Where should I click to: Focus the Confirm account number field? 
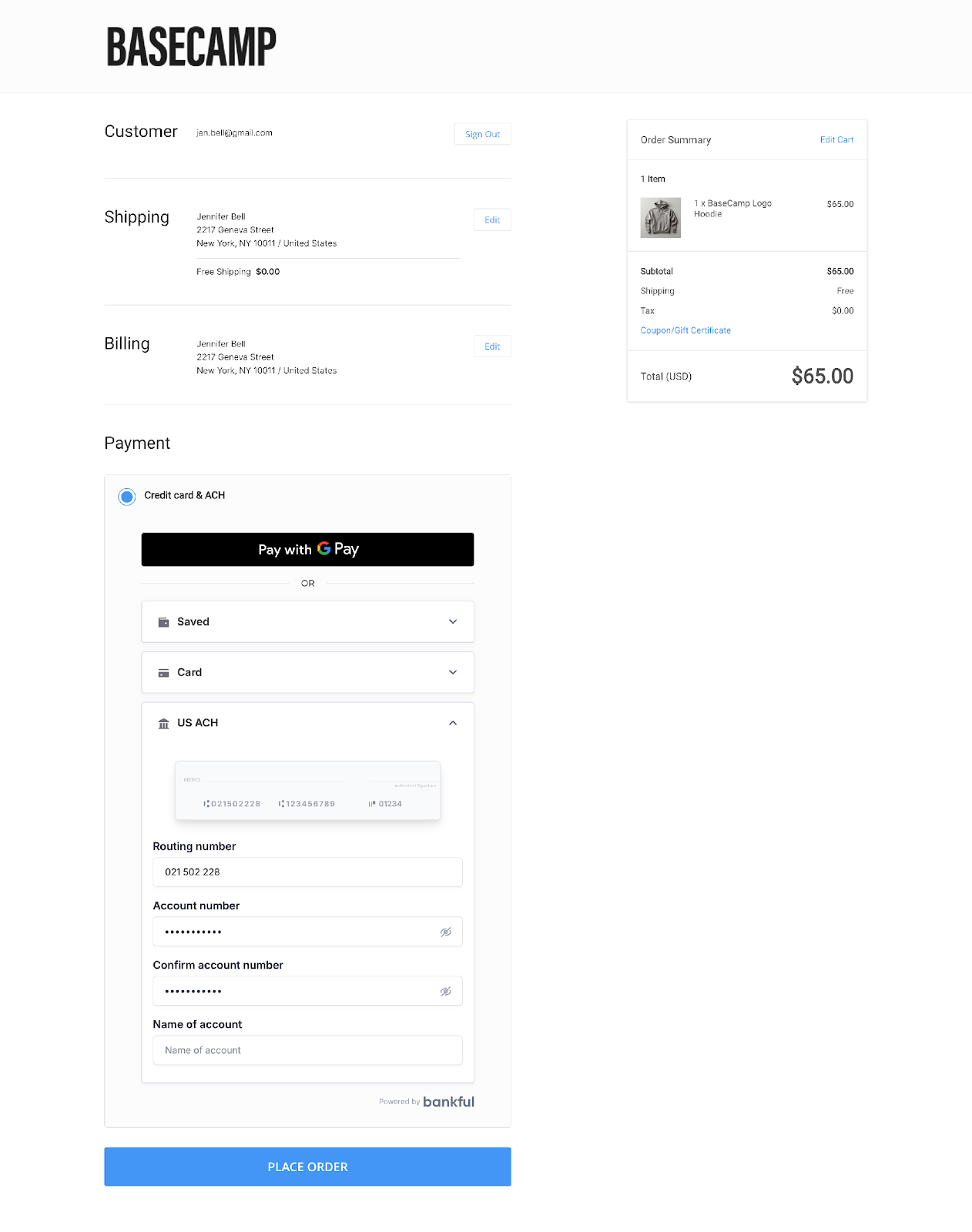pyautogui.click(x=307, y=992)
